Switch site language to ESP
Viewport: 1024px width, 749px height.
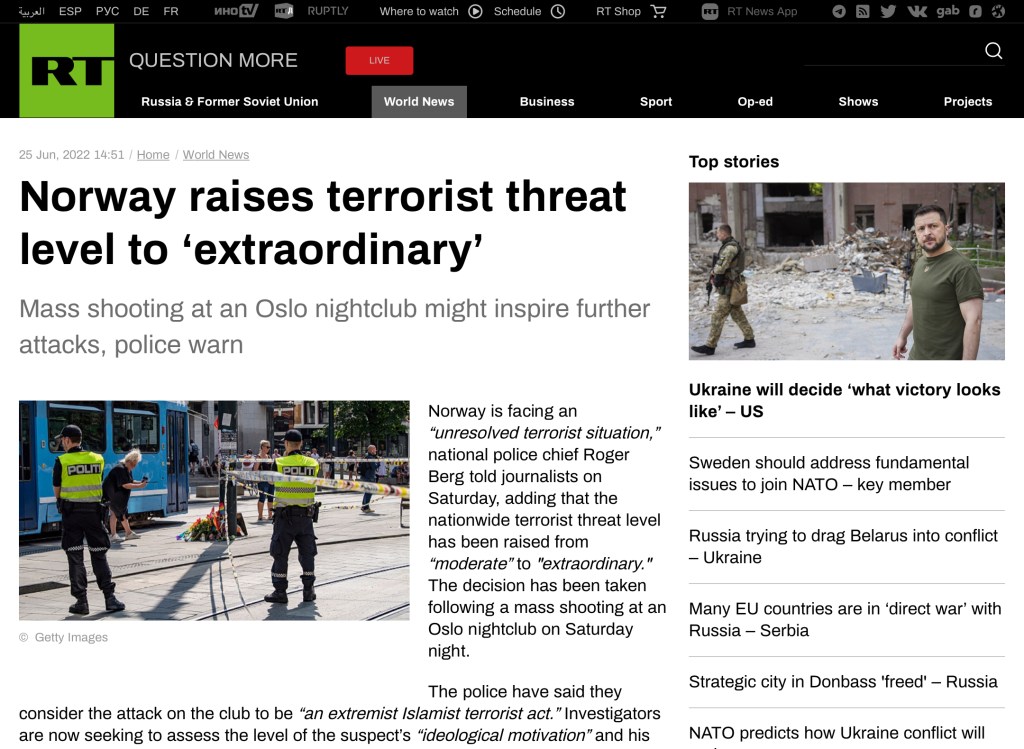tap(70, 12)
